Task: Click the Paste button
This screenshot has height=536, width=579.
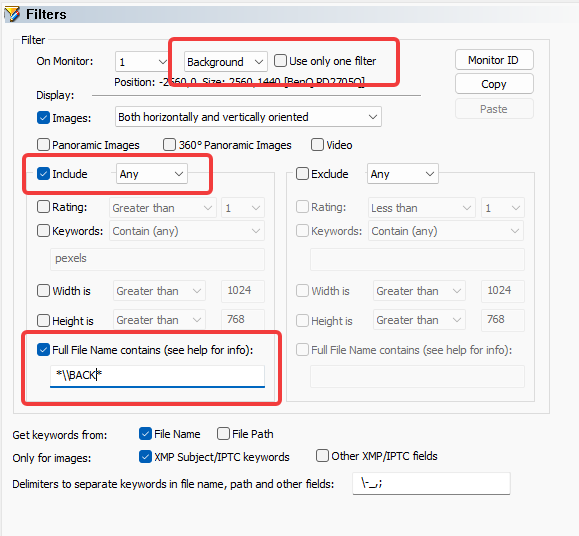Action: 494,109
